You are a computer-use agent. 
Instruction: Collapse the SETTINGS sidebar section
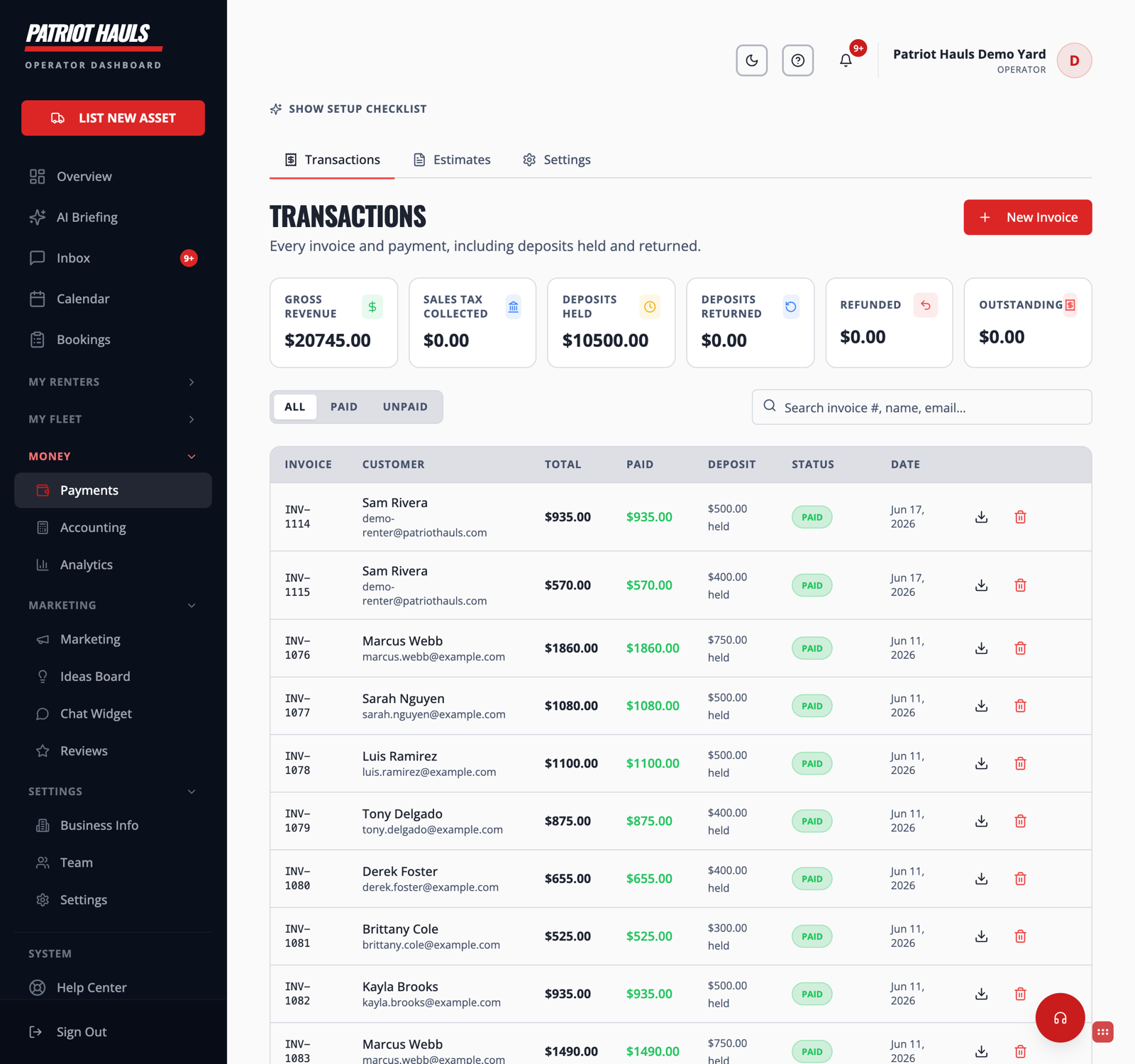tap(113, 791)
